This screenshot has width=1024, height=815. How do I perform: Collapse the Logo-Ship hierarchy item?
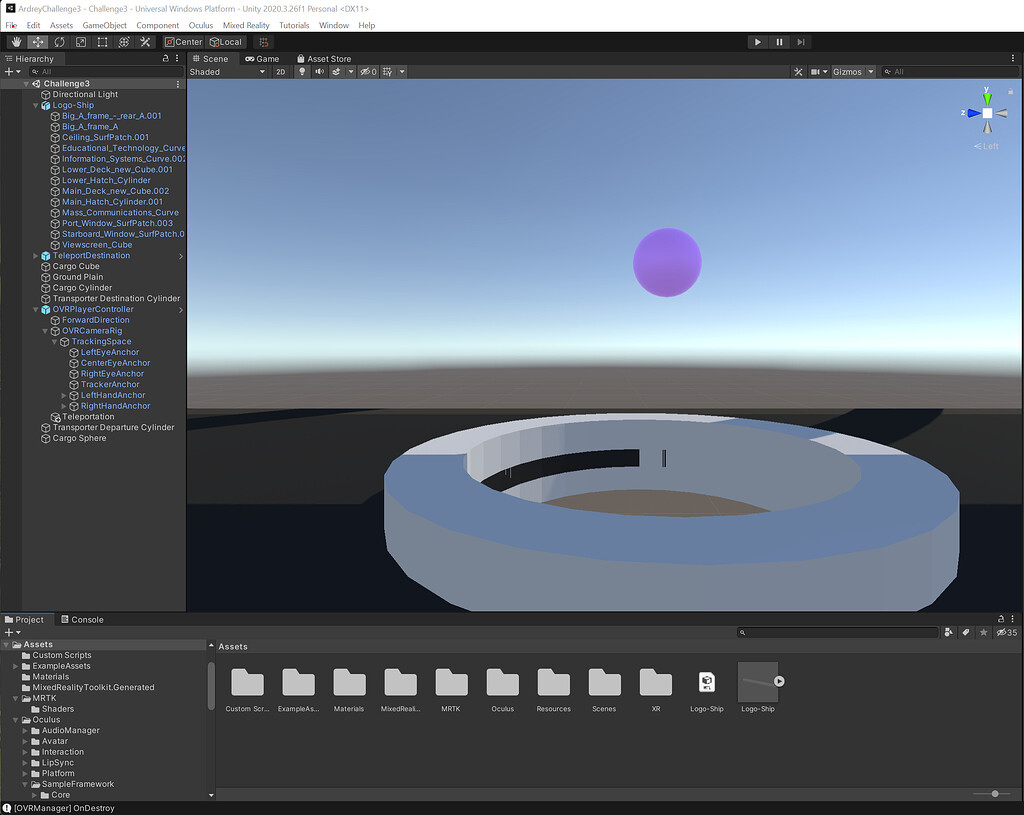(x=35, y=104)
